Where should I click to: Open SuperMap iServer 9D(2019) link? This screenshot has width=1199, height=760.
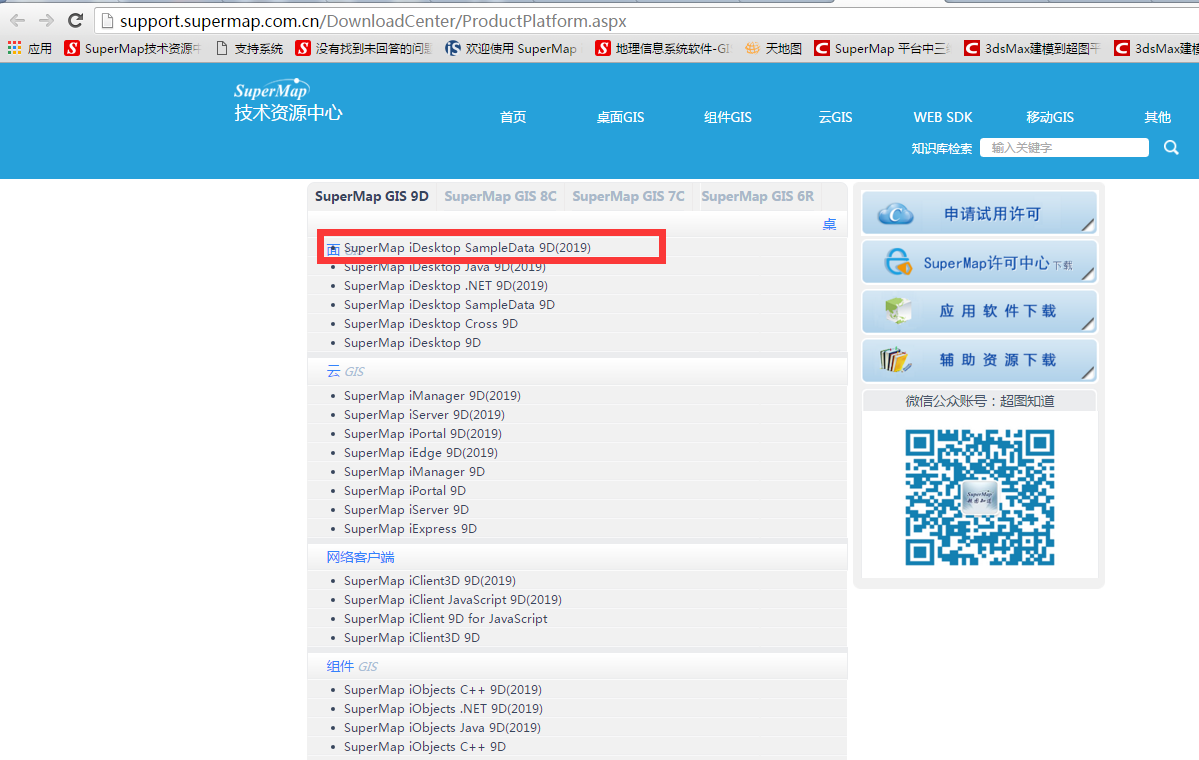coord(424,414)
